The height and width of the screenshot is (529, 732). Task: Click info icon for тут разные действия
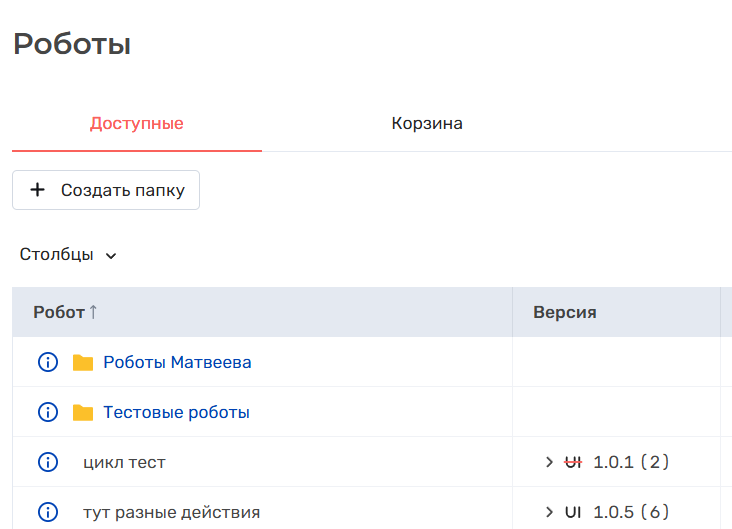(47, 512)
